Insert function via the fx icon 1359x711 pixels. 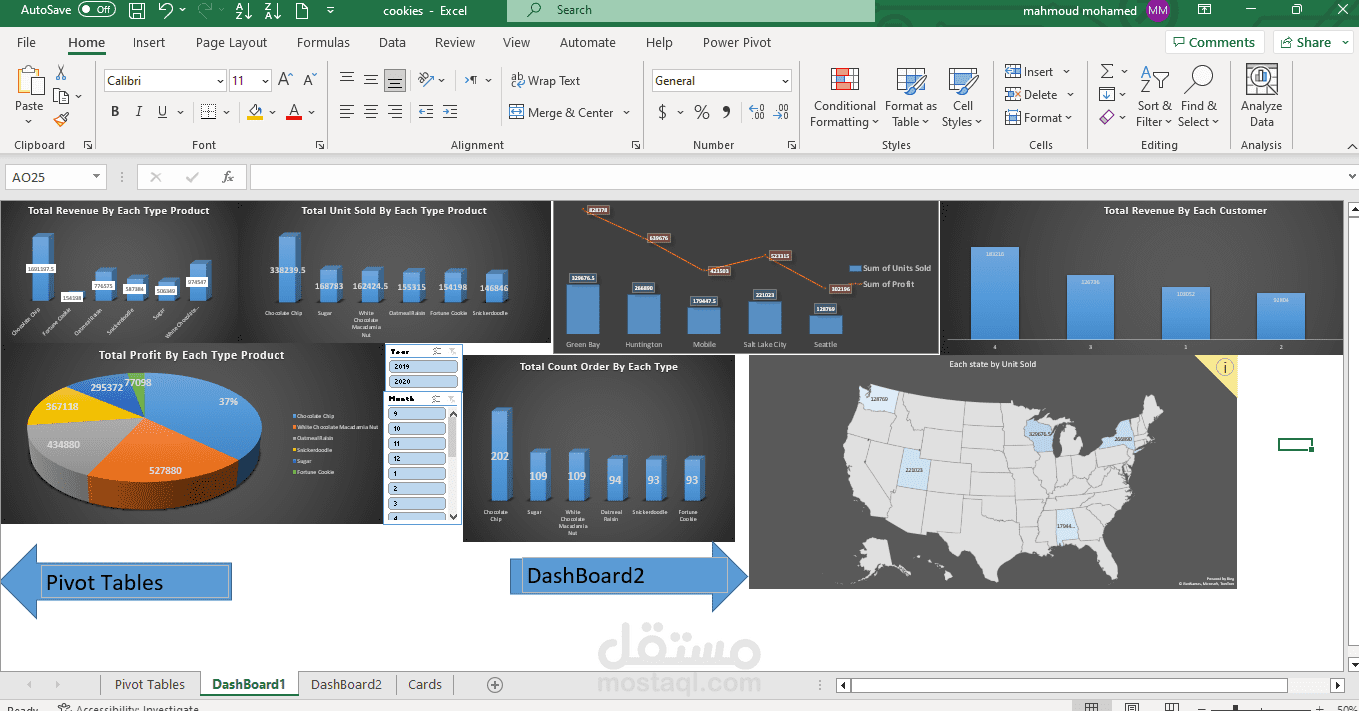pos(228,177)
